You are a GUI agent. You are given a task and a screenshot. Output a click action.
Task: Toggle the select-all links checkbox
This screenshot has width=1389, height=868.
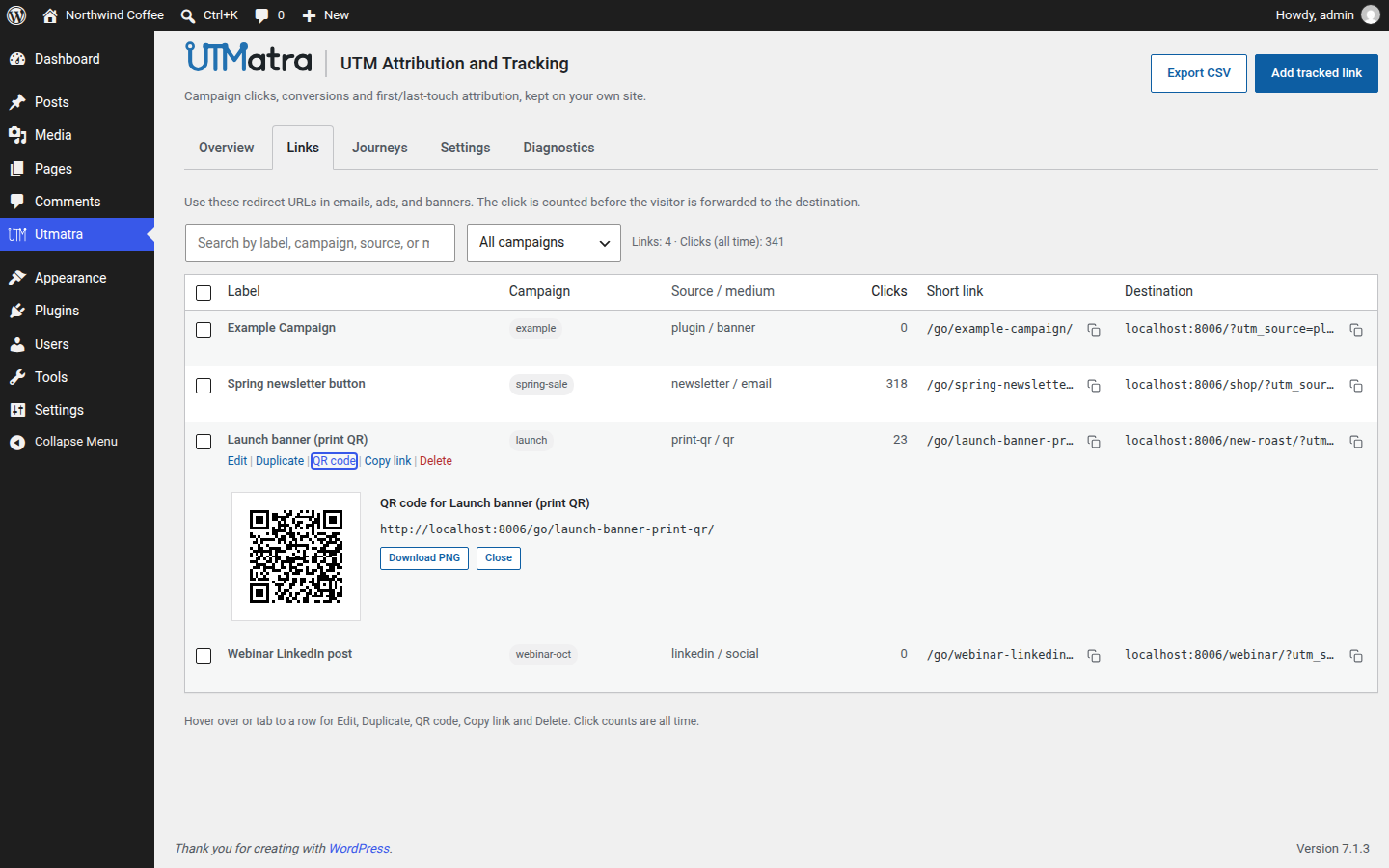pyautogui.click(x=204, y=293)
